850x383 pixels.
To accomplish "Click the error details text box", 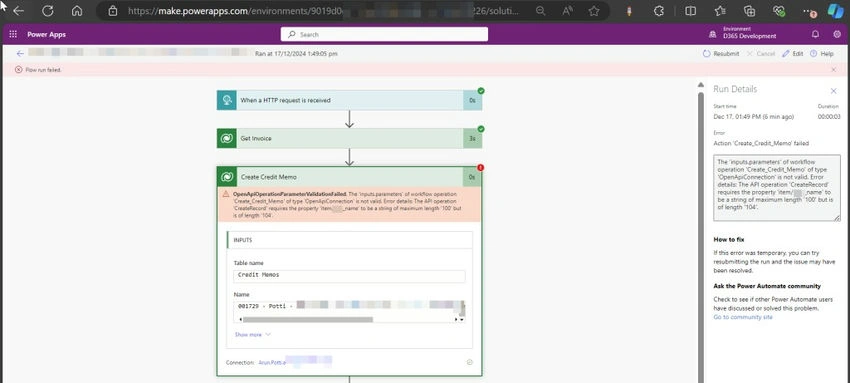I will (776, 187).
